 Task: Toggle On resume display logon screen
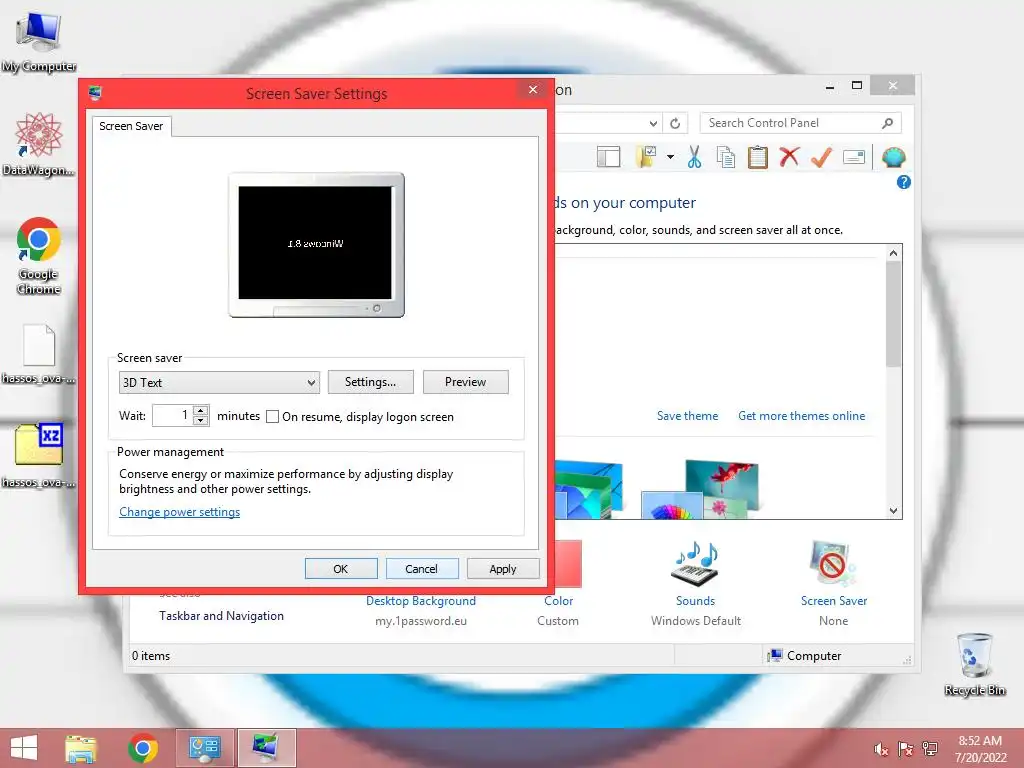click(x=272, y=417)
